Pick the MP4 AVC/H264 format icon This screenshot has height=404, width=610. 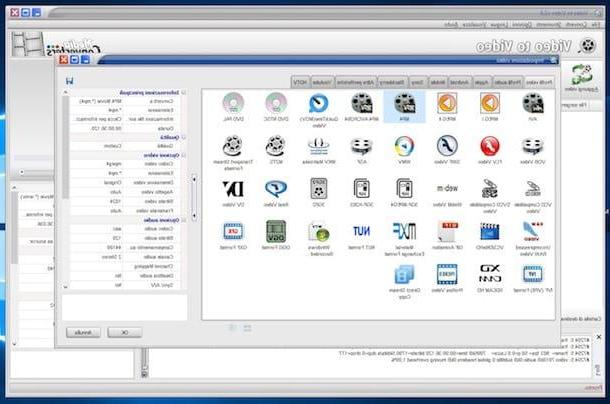(x=362, y=104)
